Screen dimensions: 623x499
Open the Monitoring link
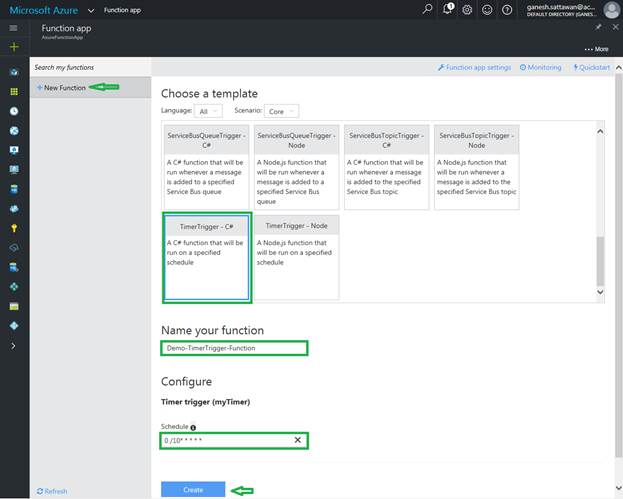[540, 67]
